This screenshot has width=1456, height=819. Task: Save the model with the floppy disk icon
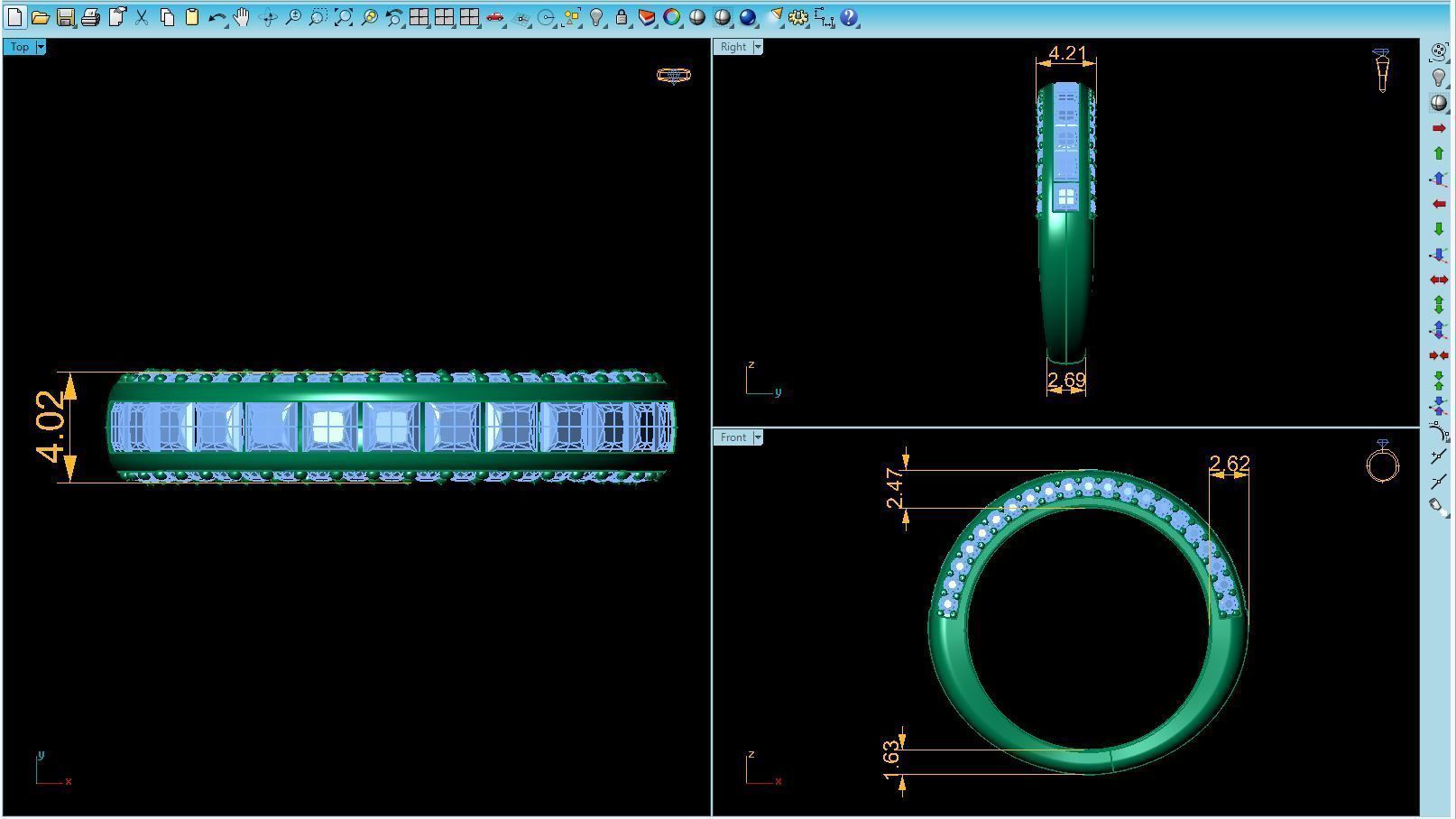(x=66, y=17)
